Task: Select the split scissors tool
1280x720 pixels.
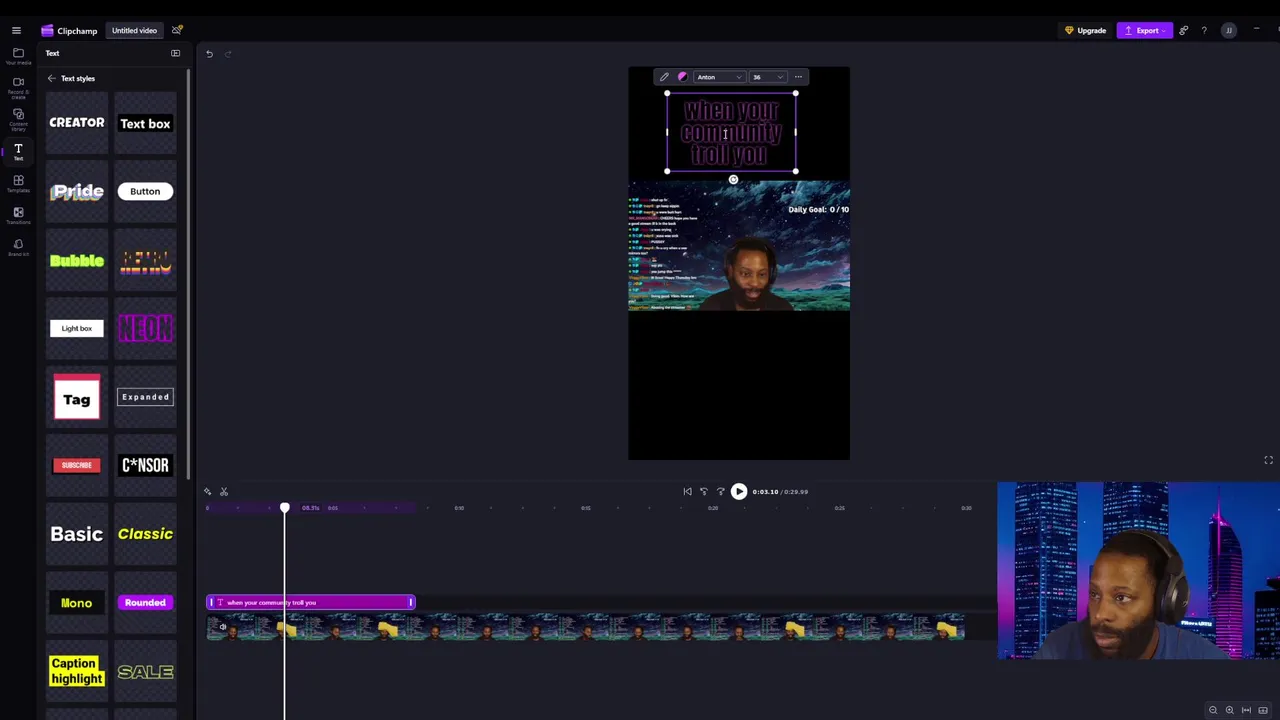Action: coord(224,492)
